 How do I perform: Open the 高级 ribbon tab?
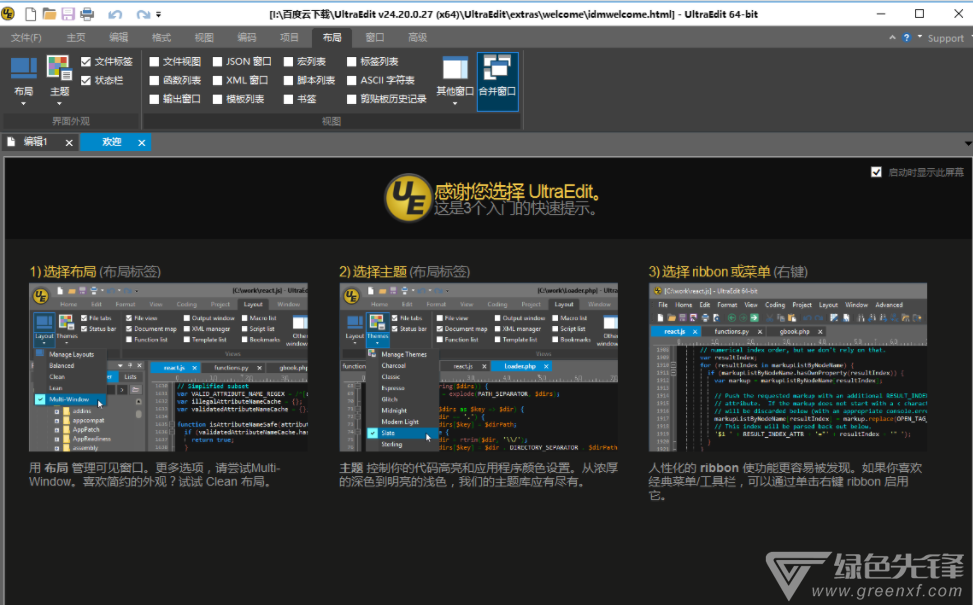click(418, 38)
